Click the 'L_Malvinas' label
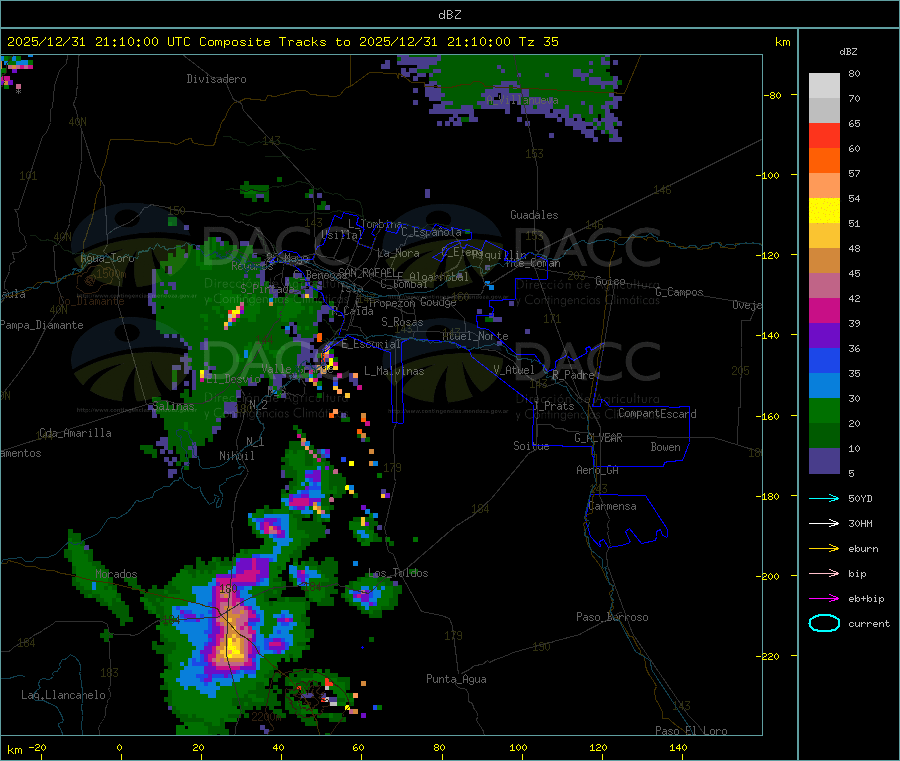Viewport: 900px width, 761px height. click(x=394, y=372)
